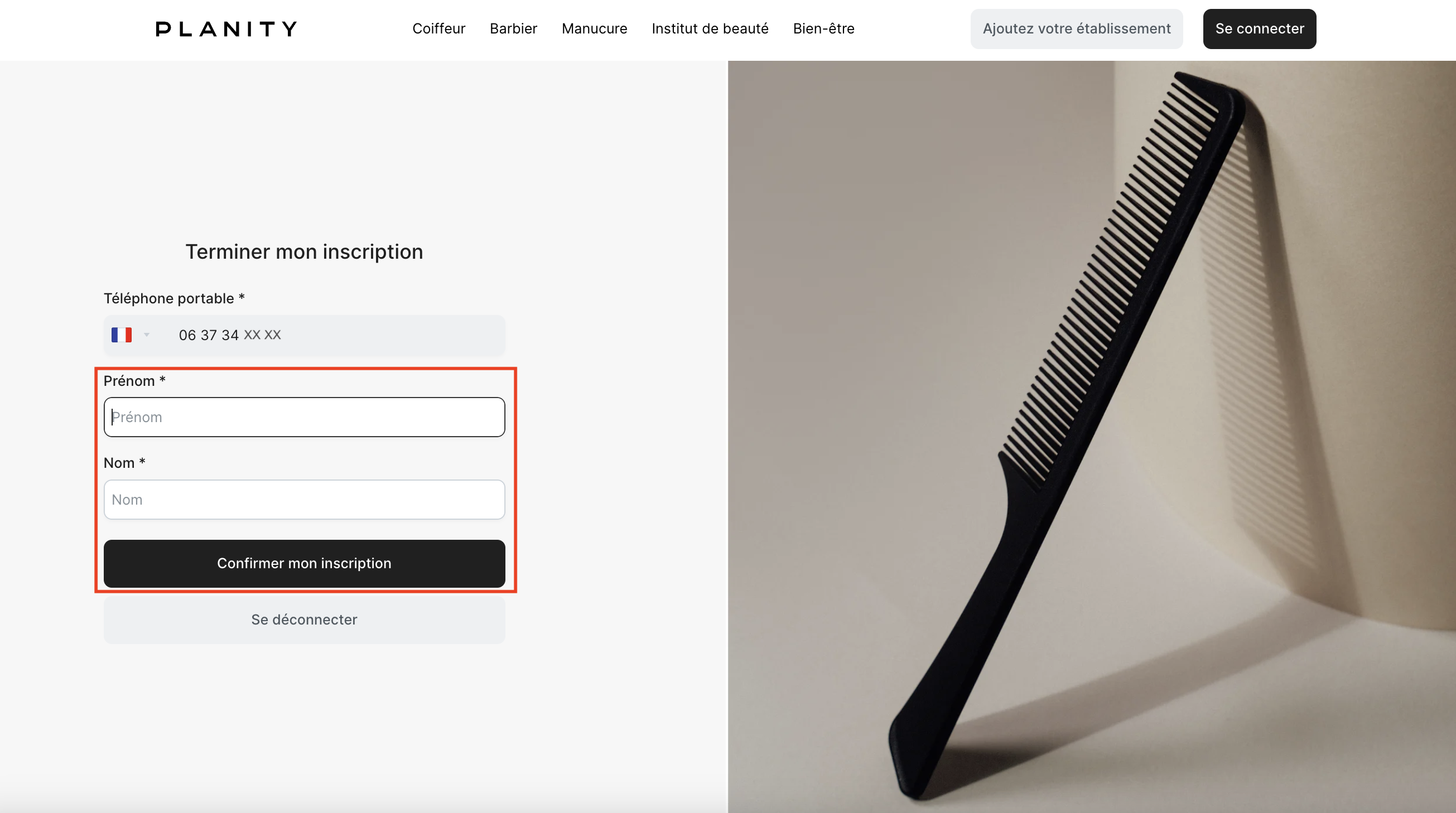Click into the Nom input field
This screenshot has width=1456, height=813.
(x=304, y=500)
